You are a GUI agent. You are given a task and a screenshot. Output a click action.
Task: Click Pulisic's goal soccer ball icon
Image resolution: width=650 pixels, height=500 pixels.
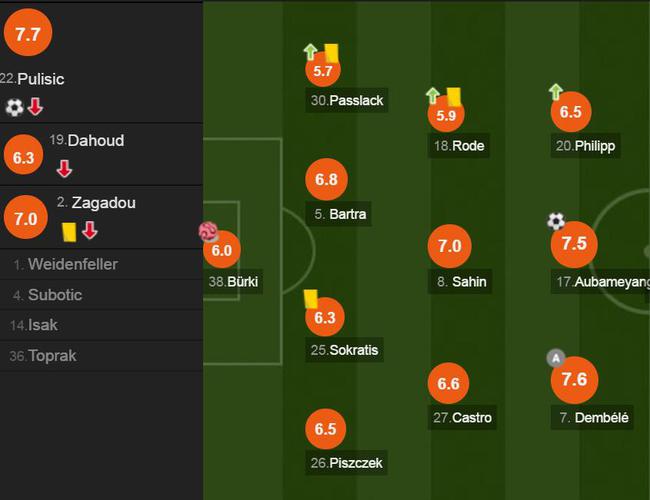(x=14, y=107)
